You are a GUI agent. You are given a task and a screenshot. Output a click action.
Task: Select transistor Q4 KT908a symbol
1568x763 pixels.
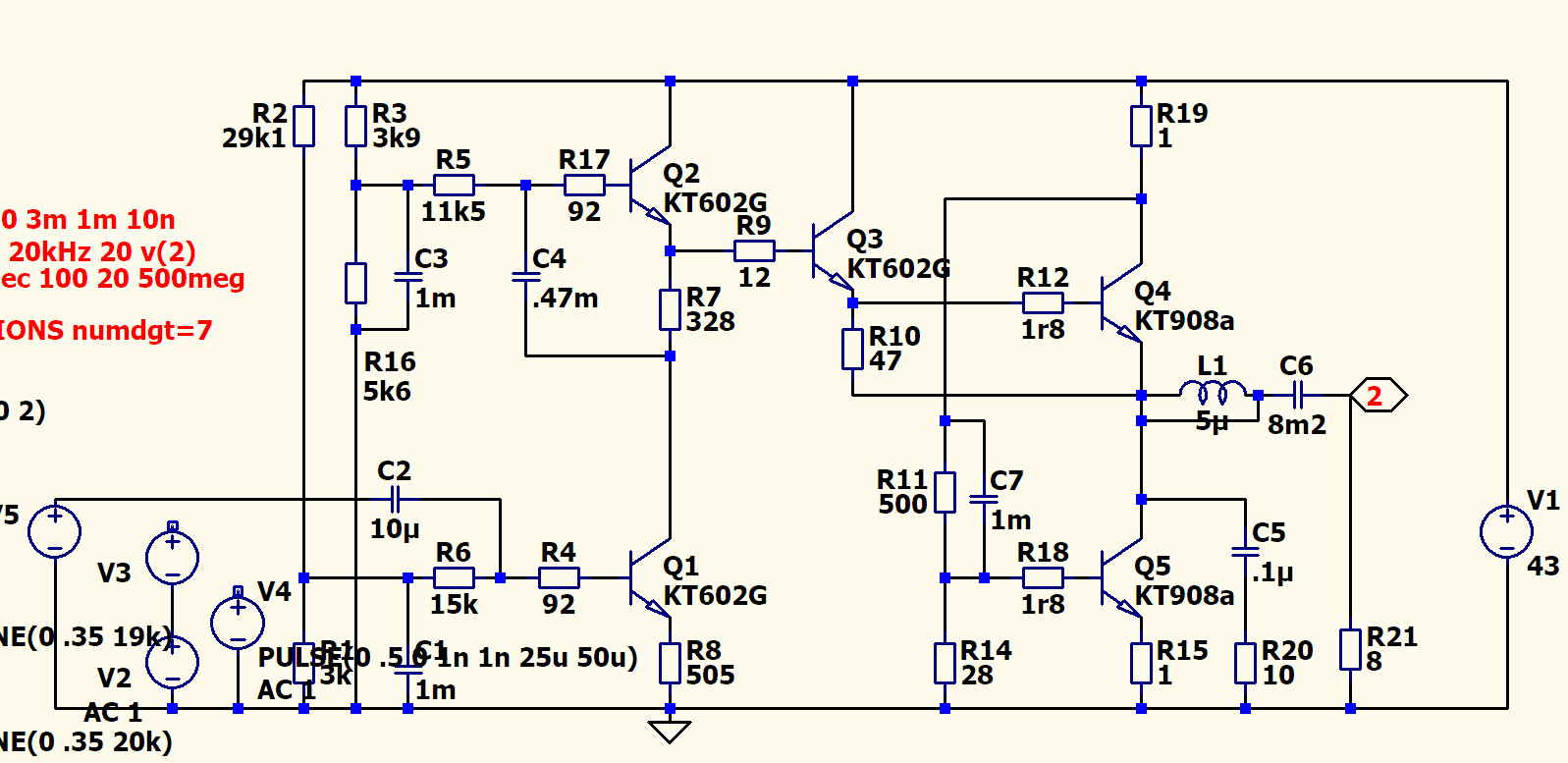click(x=1121, y=303)
